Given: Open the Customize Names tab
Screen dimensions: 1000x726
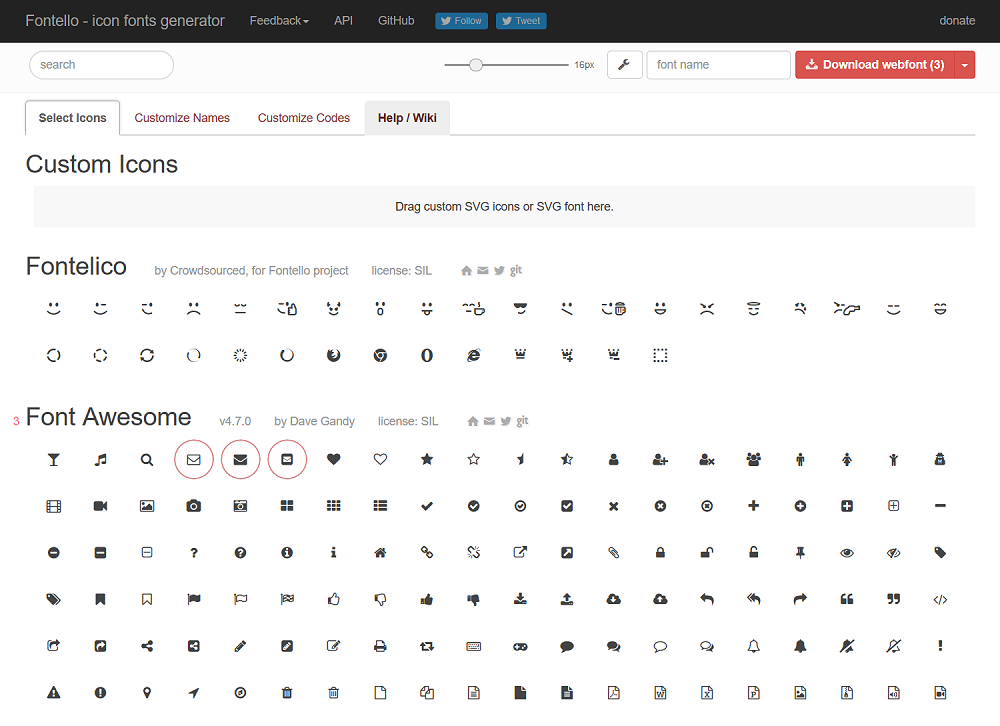Looking at the screenshot, I should (182, 118).
